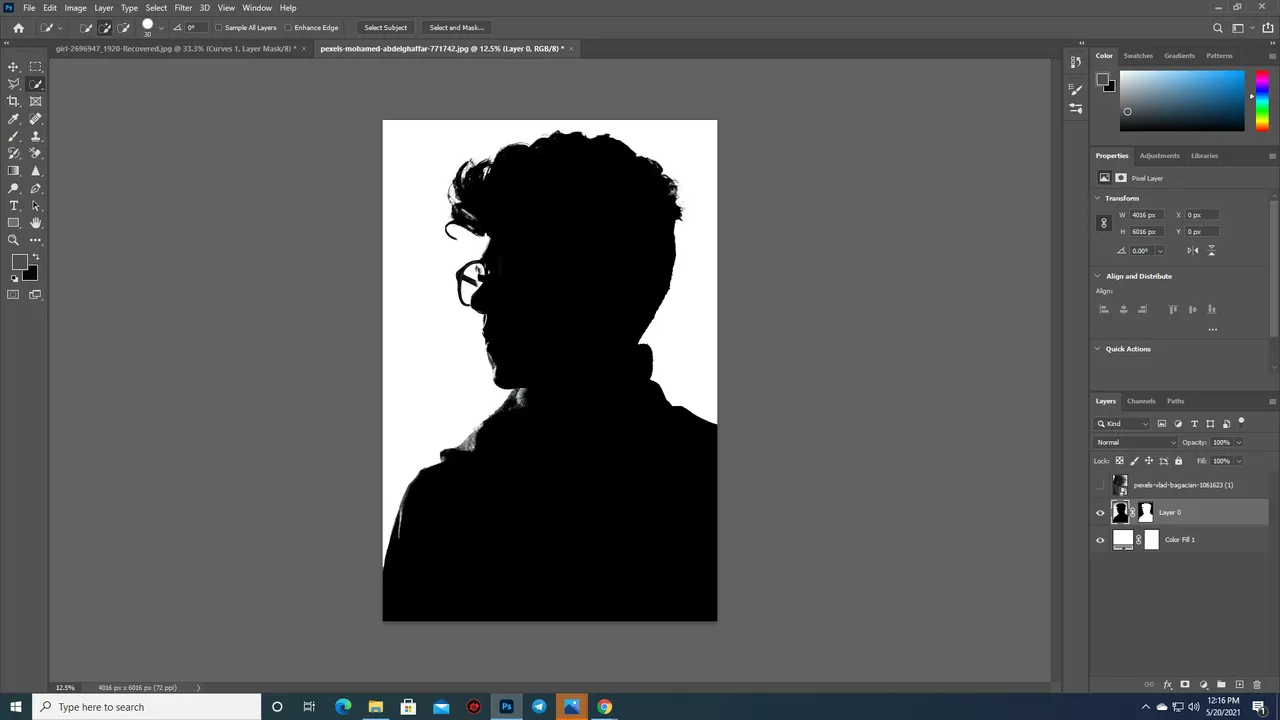Click the Select Subject button
This screenshot has height=720, width=1280.
click(385, 28)
